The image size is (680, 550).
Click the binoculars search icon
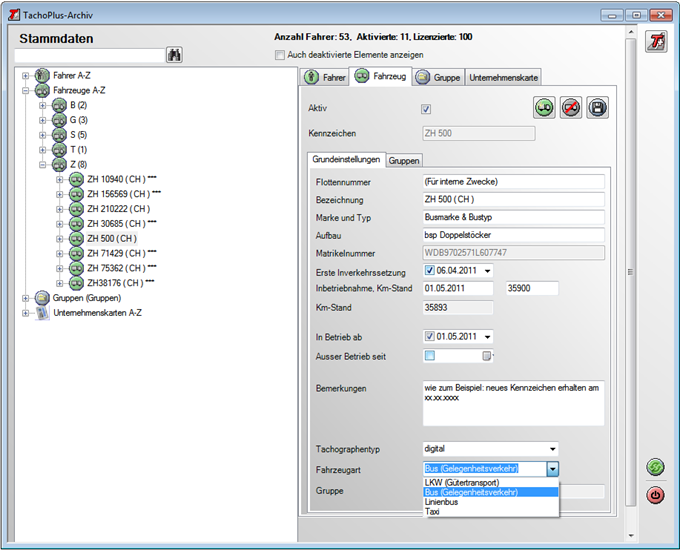[174, 55]
